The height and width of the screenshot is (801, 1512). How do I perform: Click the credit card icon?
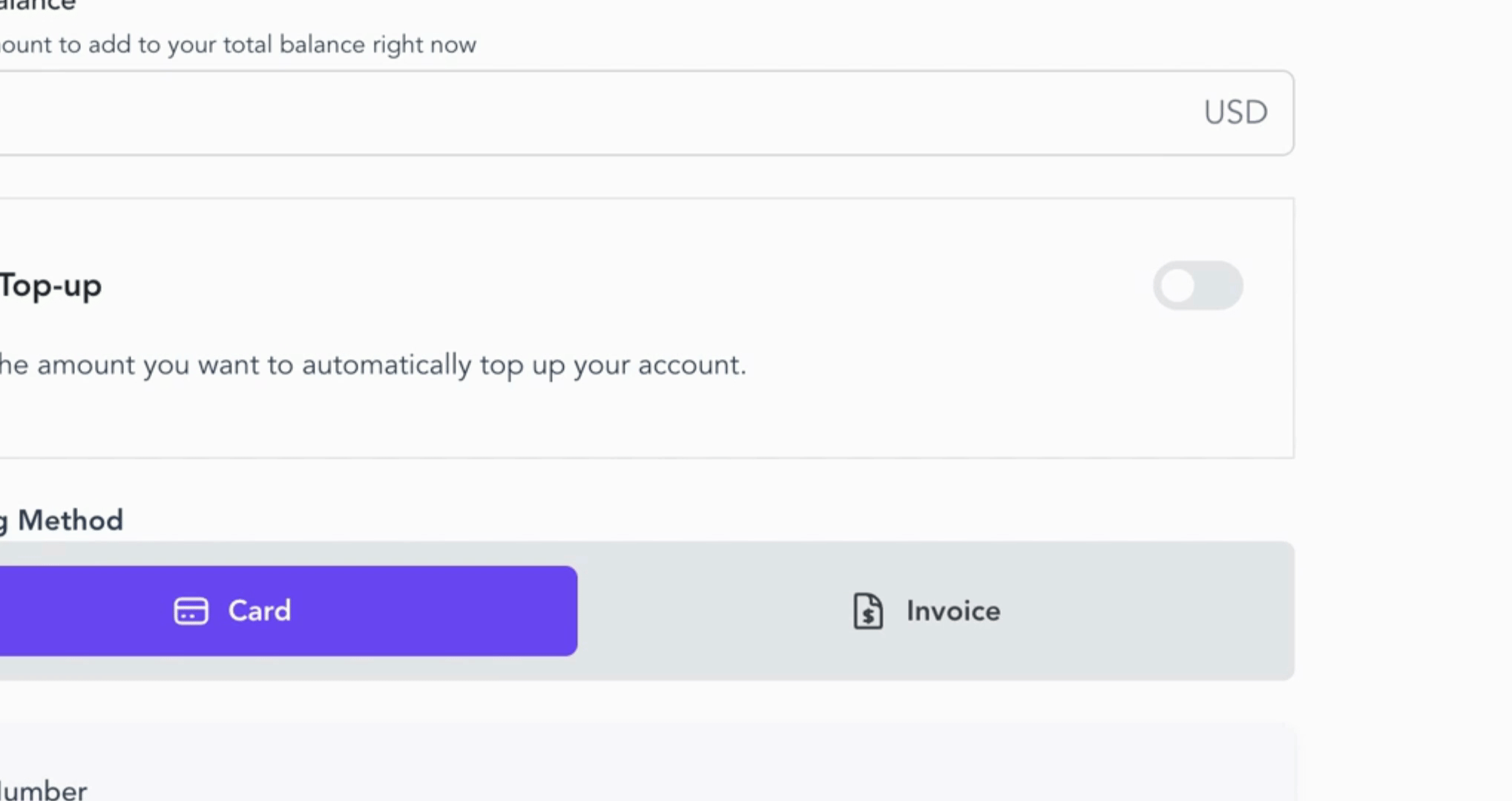pos(191,611)
